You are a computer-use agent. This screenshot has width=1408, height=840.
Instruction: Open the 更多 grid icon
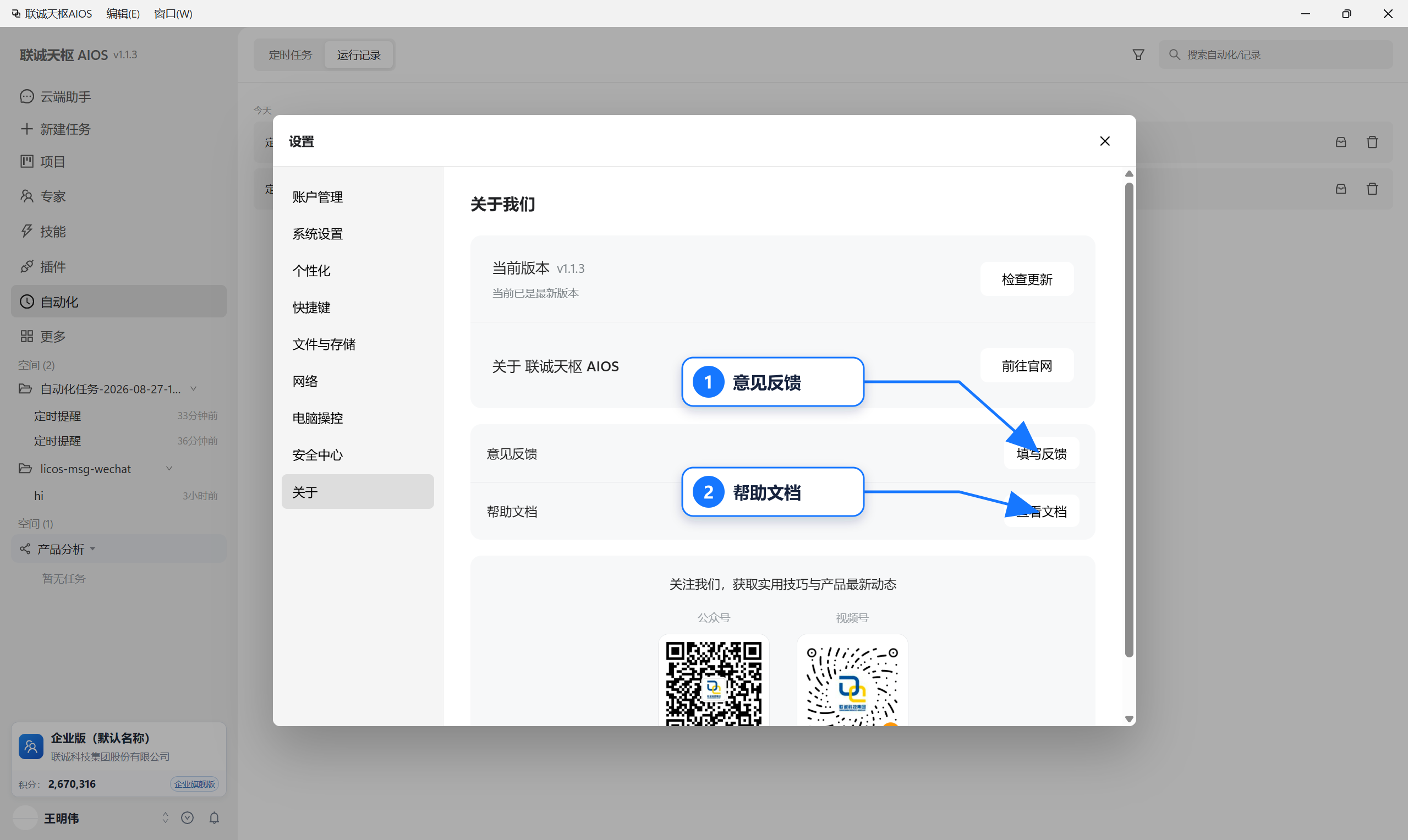pos(26,336)
